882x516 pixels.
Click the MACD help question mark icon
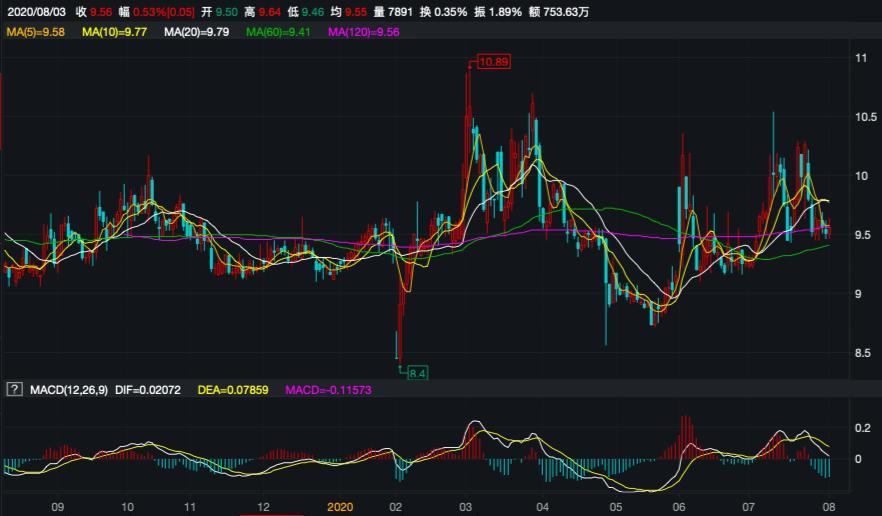coord(14,389)
